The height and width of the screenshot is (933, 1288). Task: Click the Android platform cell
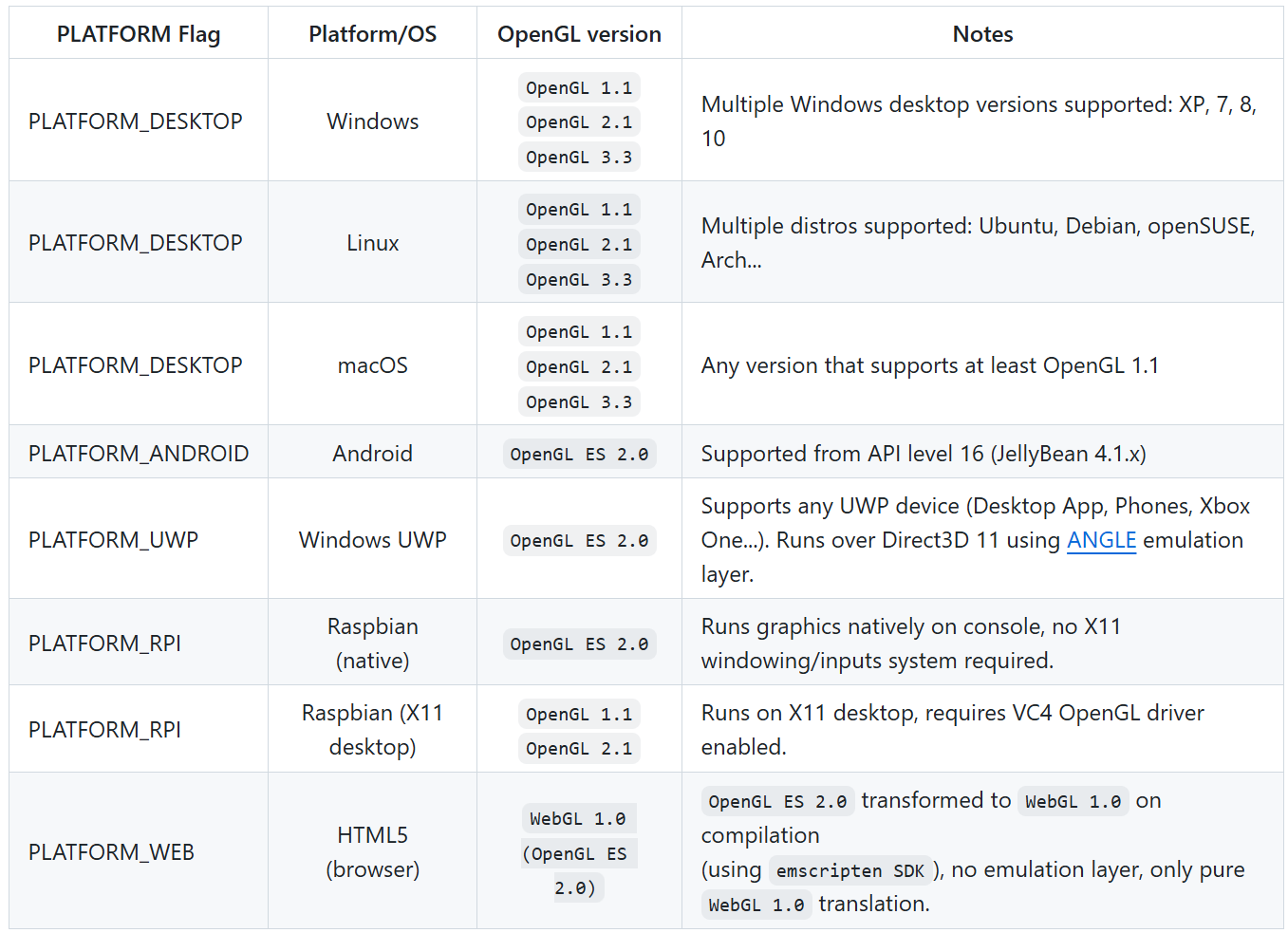[x=372, y=454]
